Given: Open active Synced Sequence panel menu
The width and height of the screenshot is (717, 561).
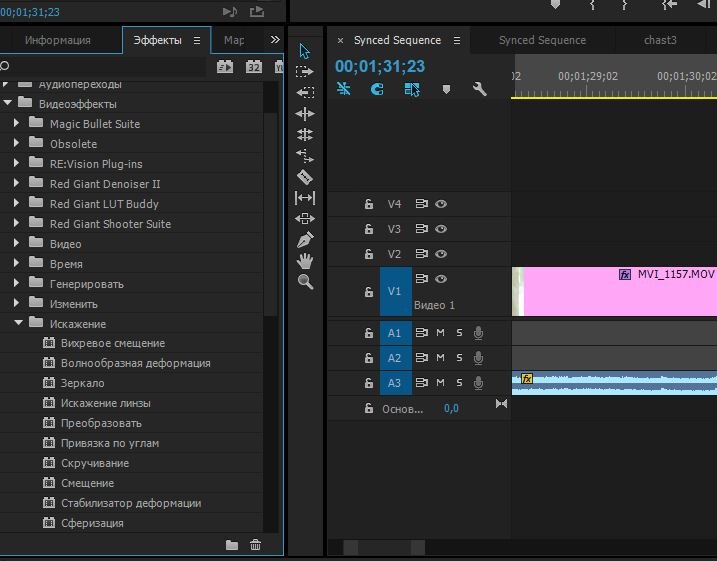Looking at the screenshot, I should click(456, 41).
